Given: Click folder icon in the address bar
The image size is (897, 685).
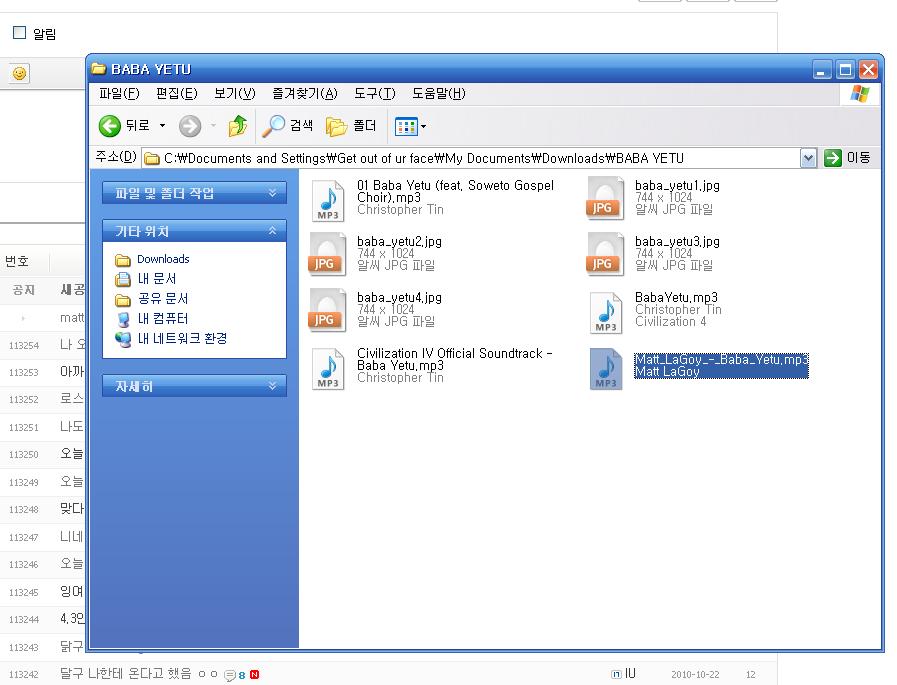Looking at the screenshot, I should tap(152, 159).
